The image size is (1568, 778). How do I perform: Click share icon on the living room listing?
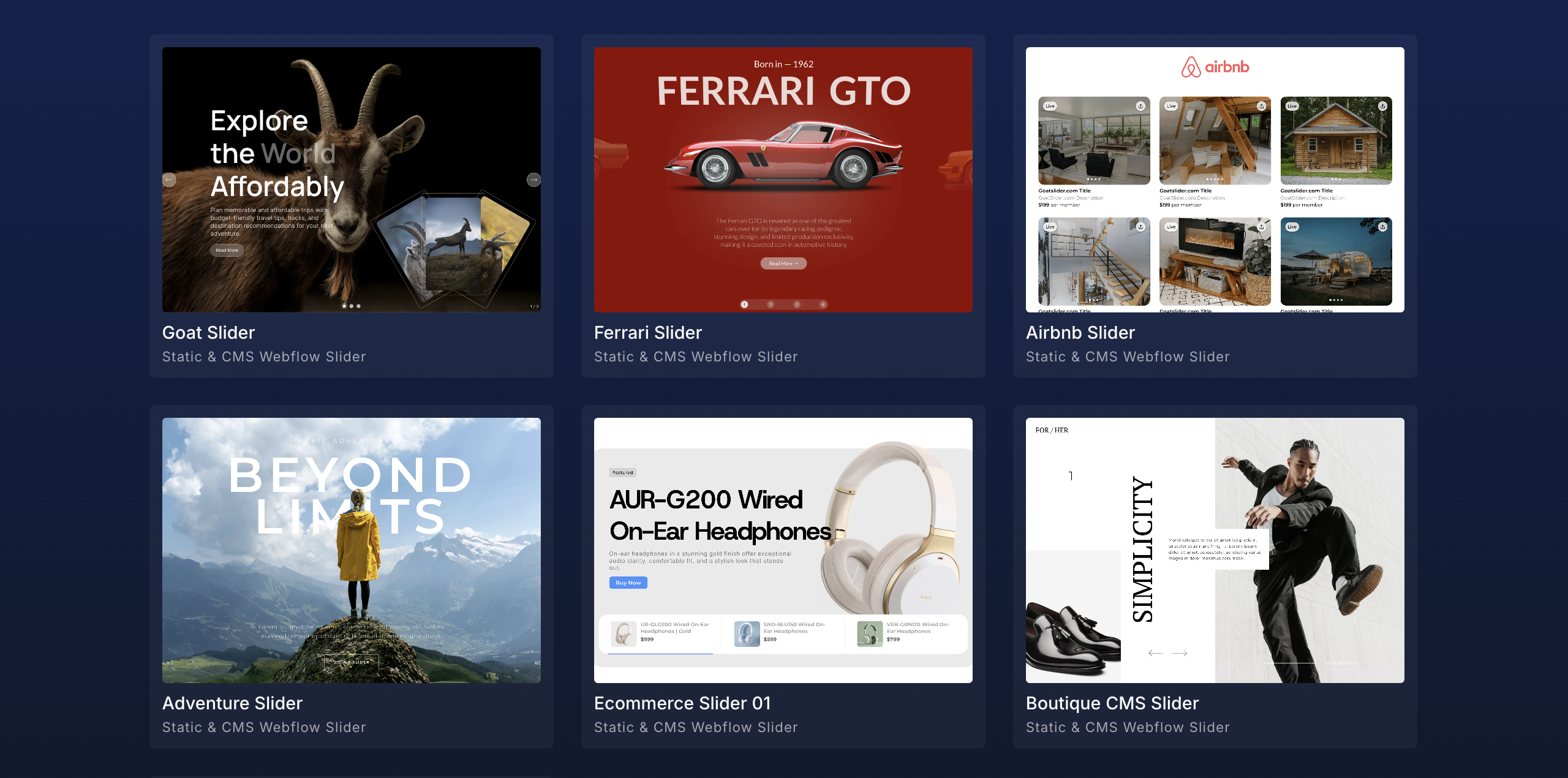(x=1140, y=106)
